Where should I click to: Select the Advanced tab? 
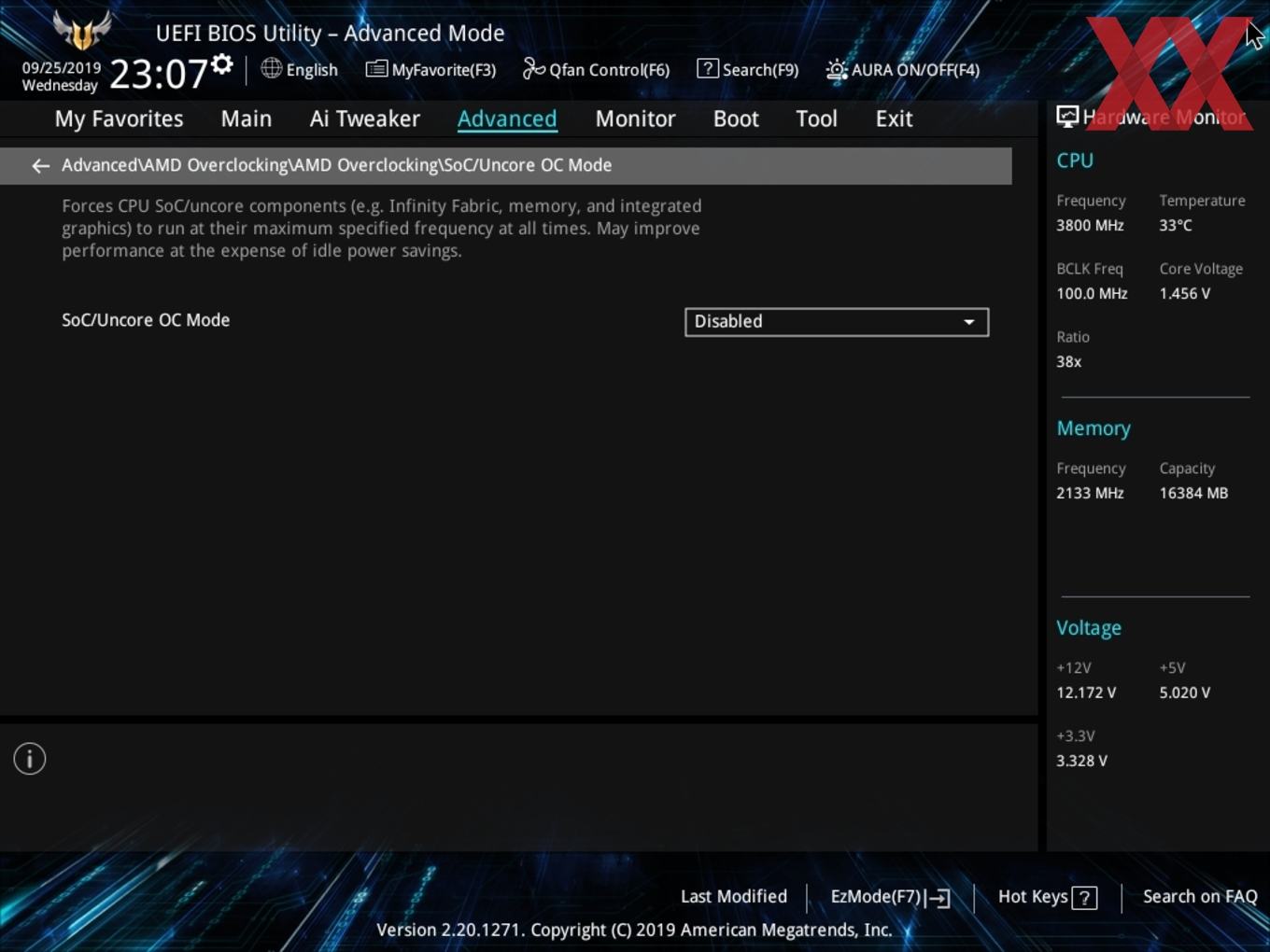[507, 119]
